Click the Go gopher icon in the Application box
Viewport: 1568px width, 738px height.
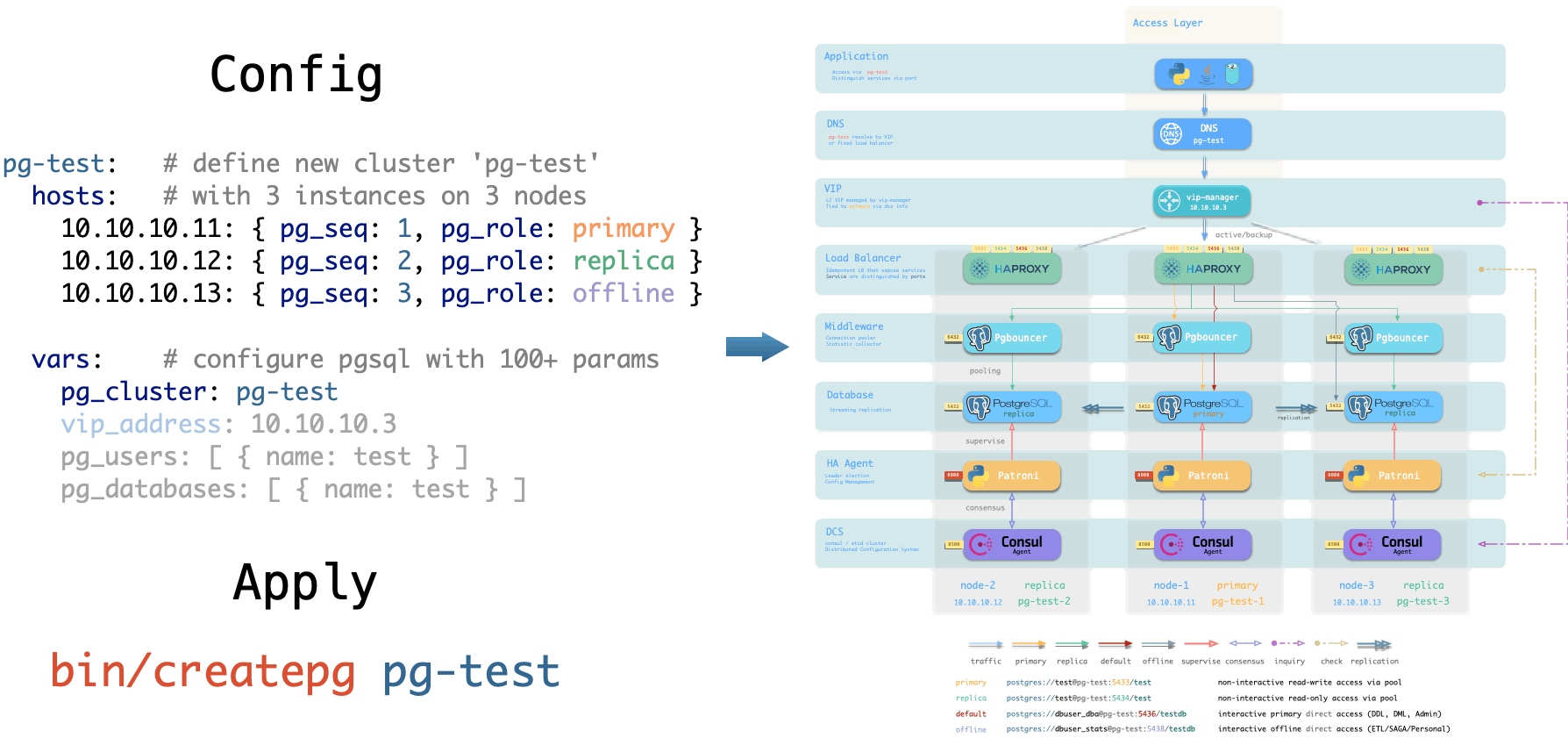pos(1232,74)
